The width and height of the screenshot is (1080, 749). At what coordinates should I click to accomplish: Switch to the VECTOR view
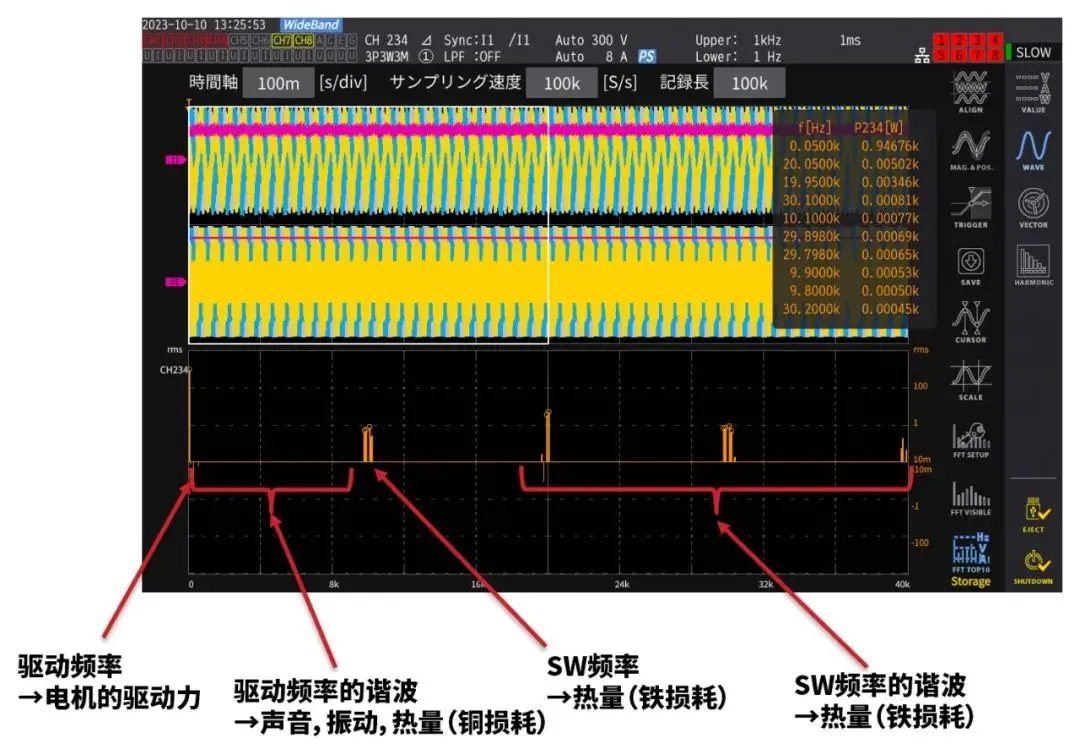1033,206
